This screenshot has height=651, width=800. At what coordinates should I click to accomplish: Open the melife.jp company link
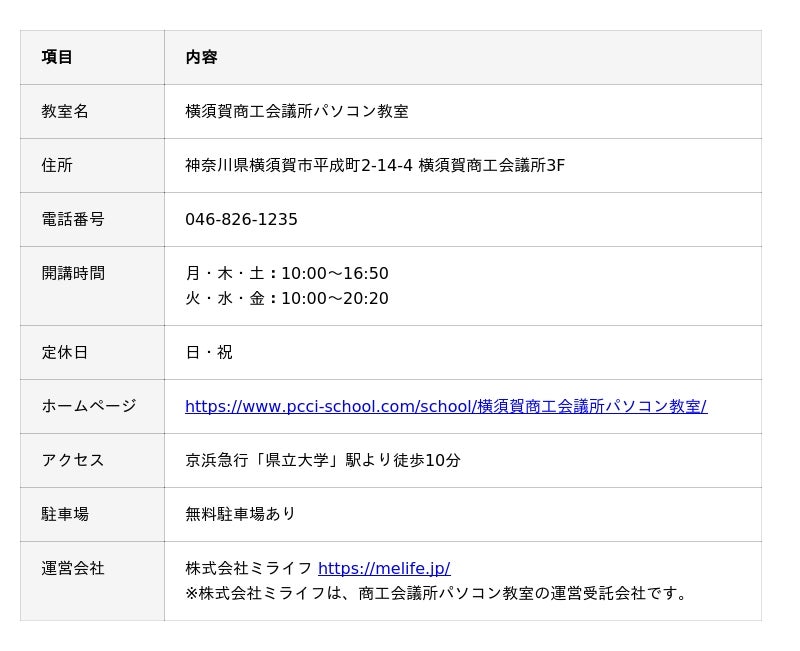383,568
